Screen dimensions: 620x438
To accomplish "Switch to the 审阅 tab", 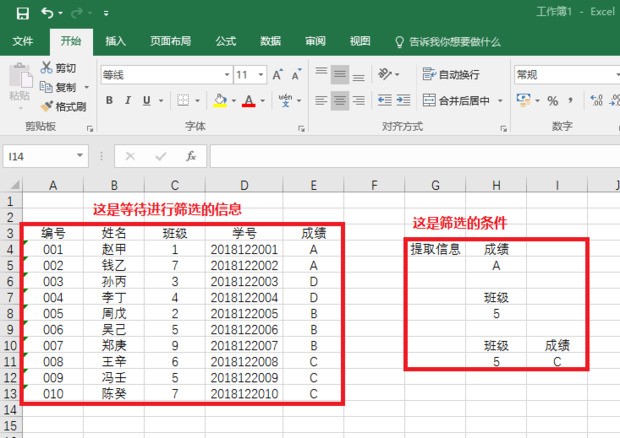I will [x=315, y=41].
